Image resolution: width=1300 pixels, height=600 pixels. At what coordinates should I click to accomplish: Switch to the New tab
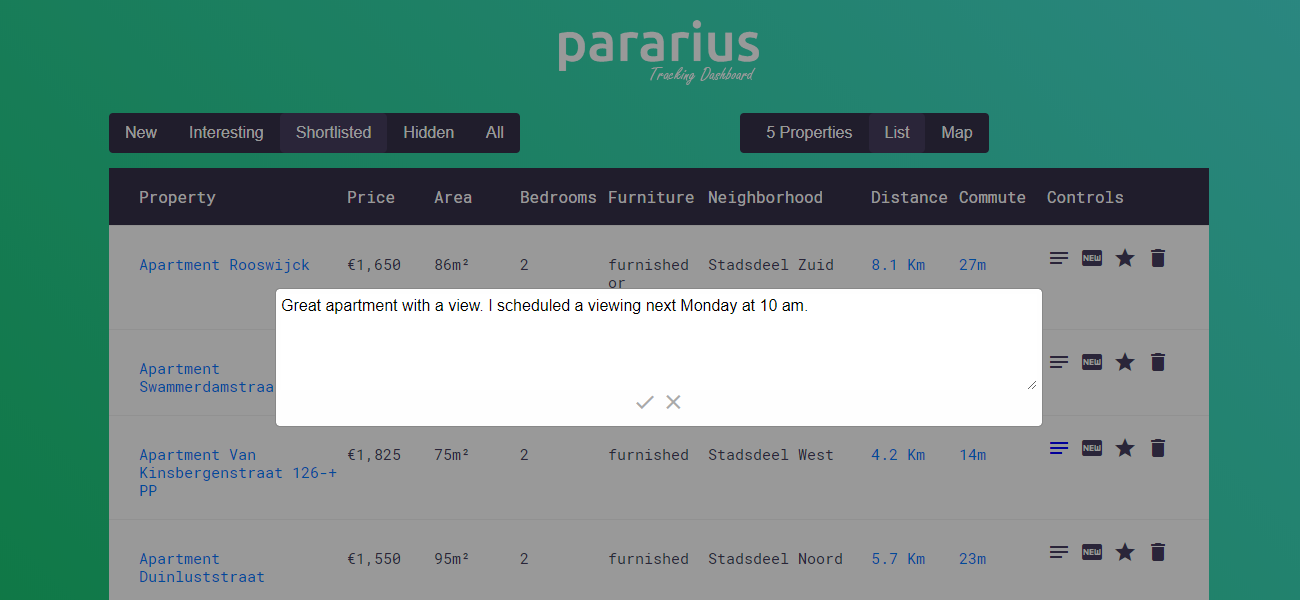pos(141,133)
